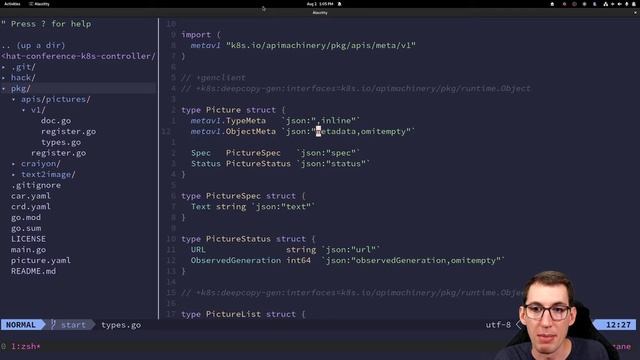Click ObjectMeta in the Picture struct
Viewport: 640px width, 360px height.
(x=251, y=131)
